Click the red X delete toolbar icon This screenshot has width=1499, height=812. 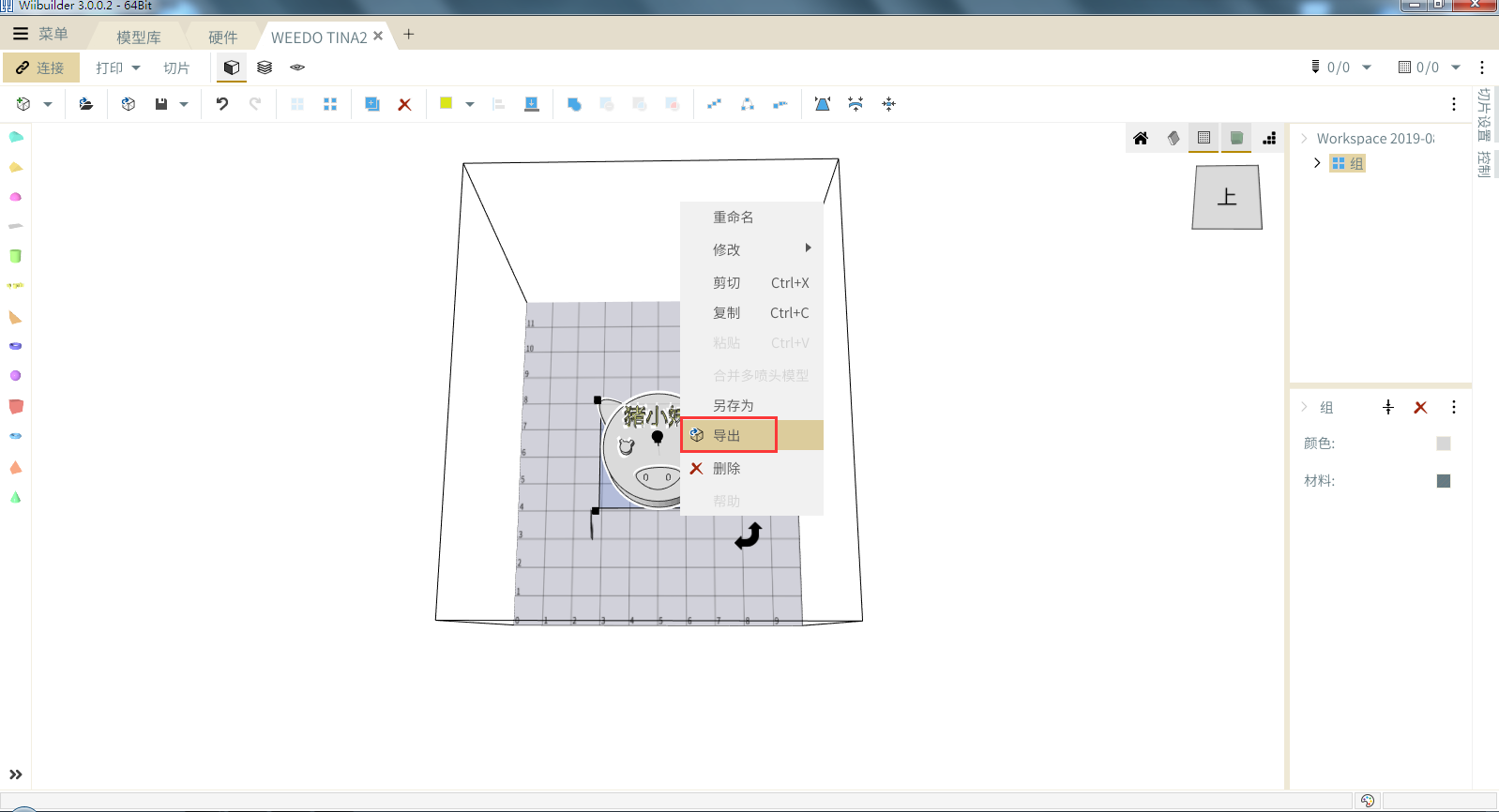coord(404,104)
